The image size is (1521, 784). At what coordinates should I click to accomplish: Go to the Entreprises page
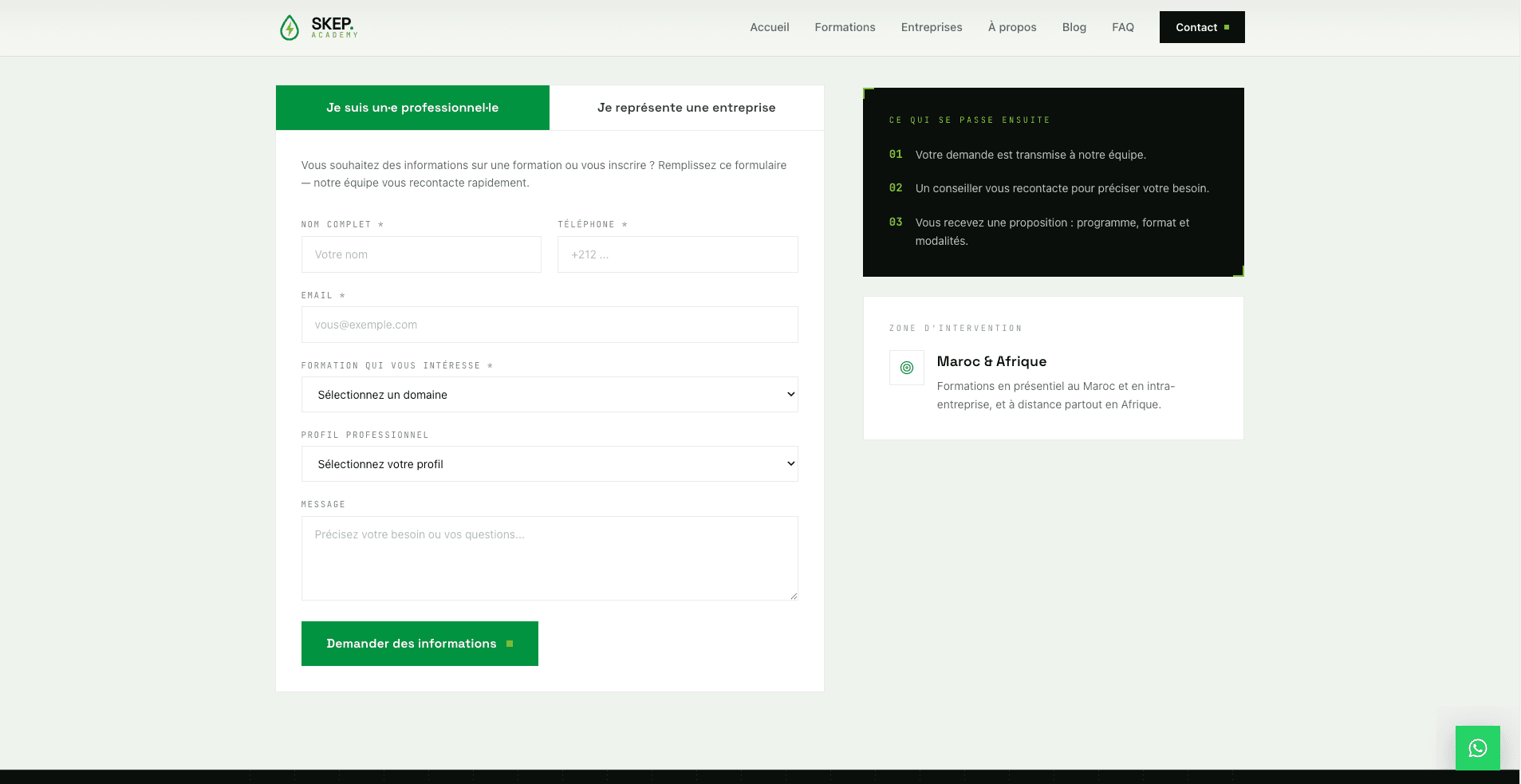pyautogui.click(x=932, y=27)
